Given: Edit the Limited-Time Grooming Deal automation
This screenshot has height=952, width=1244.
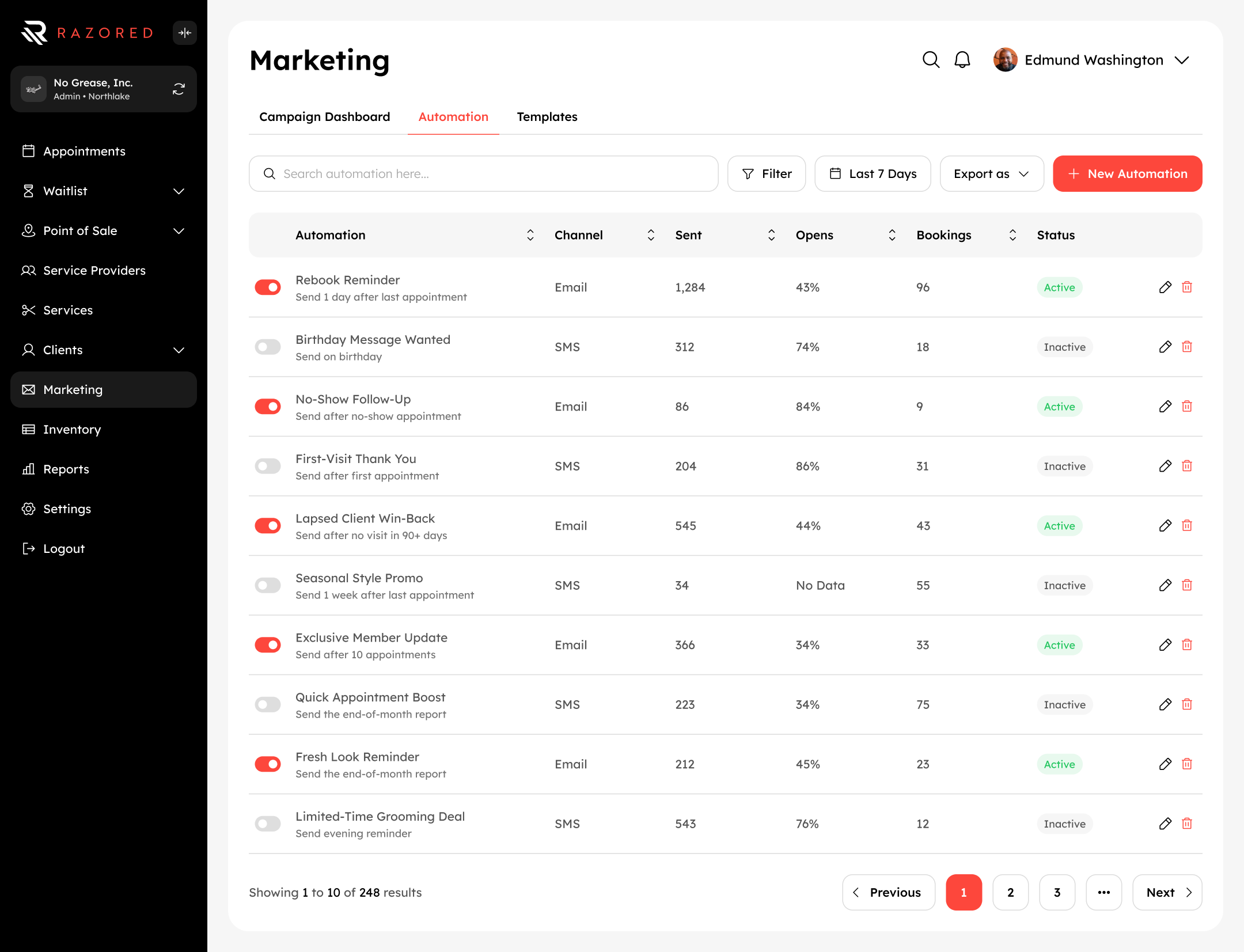Looking at the screenshot, I should point(1165,824).
